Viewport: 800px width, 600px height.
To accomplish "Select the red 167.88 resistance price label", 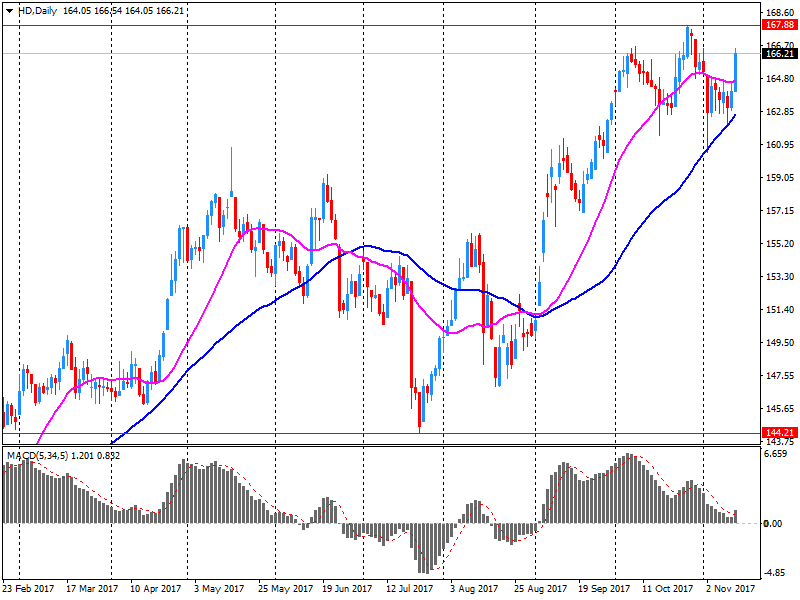I will (x=780, y=25).
